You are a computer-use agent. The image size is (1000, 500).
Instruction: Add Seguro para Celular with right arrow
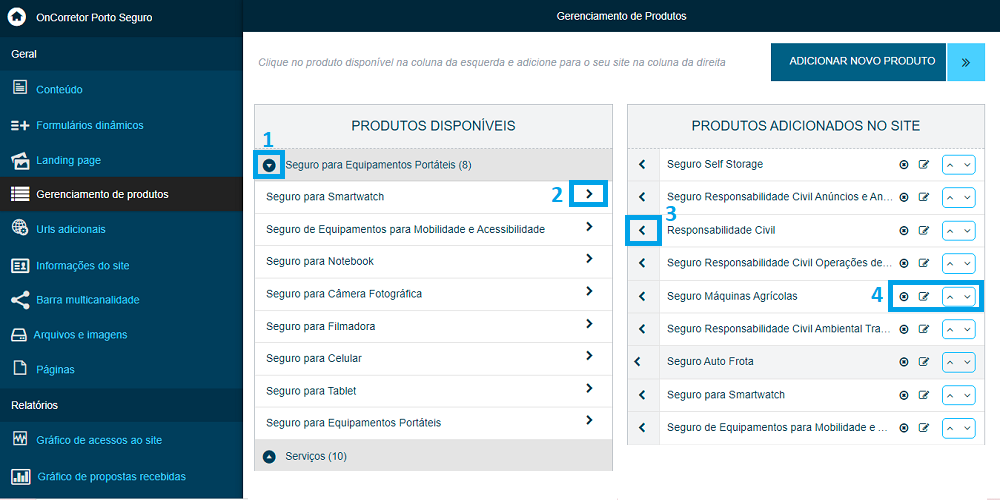click(589, 356)
